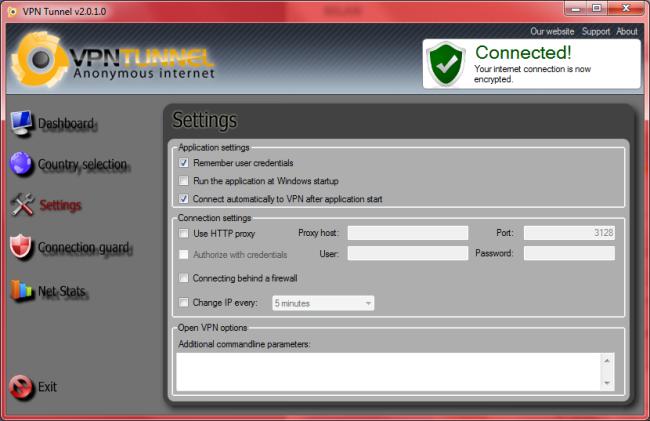Click the text box scrollbar up arrow

tap(607, 361)
